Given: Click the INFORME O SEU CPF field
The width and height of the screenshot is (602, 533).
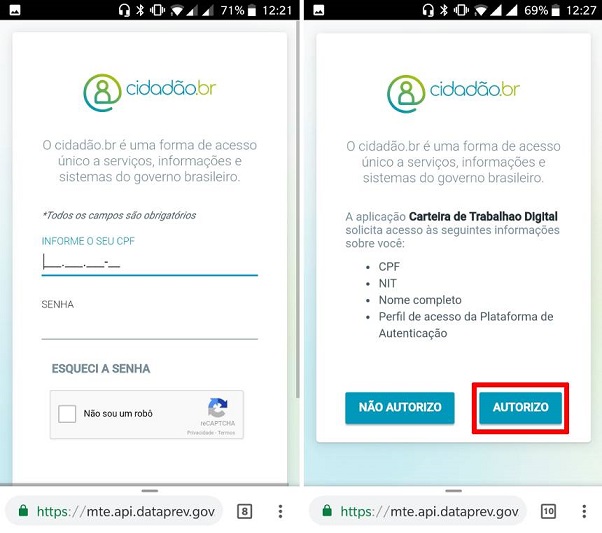Looking at the screenshot, I should 150,263.
